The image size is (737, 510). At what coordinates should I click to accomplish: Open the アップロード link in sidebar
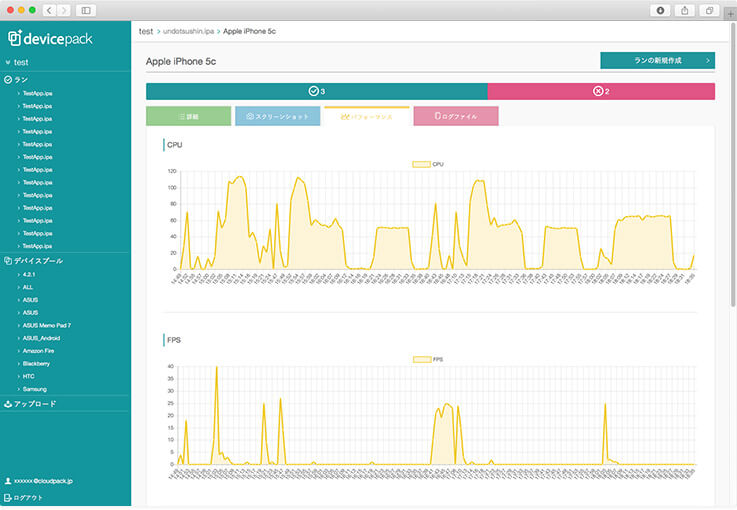pos(35,404)
